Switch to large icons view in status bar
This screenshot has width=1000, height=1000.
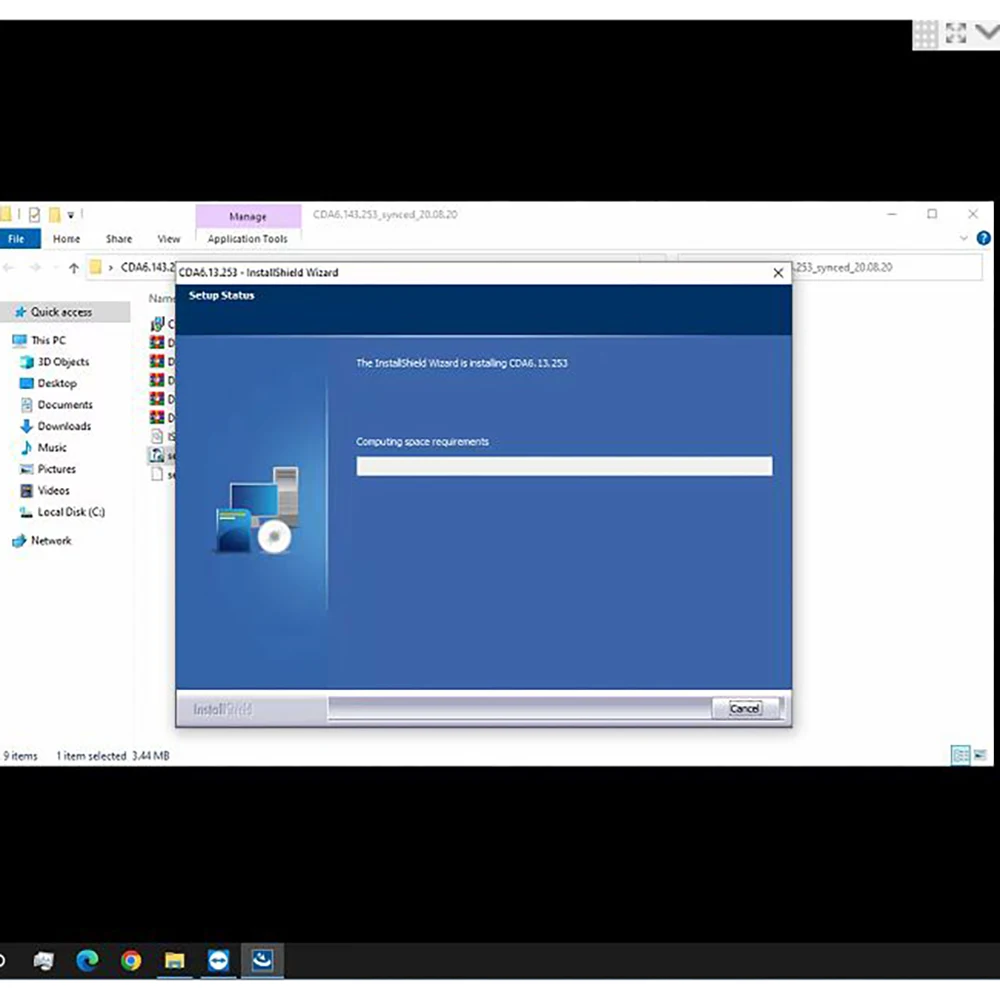[x=979, y=756]
